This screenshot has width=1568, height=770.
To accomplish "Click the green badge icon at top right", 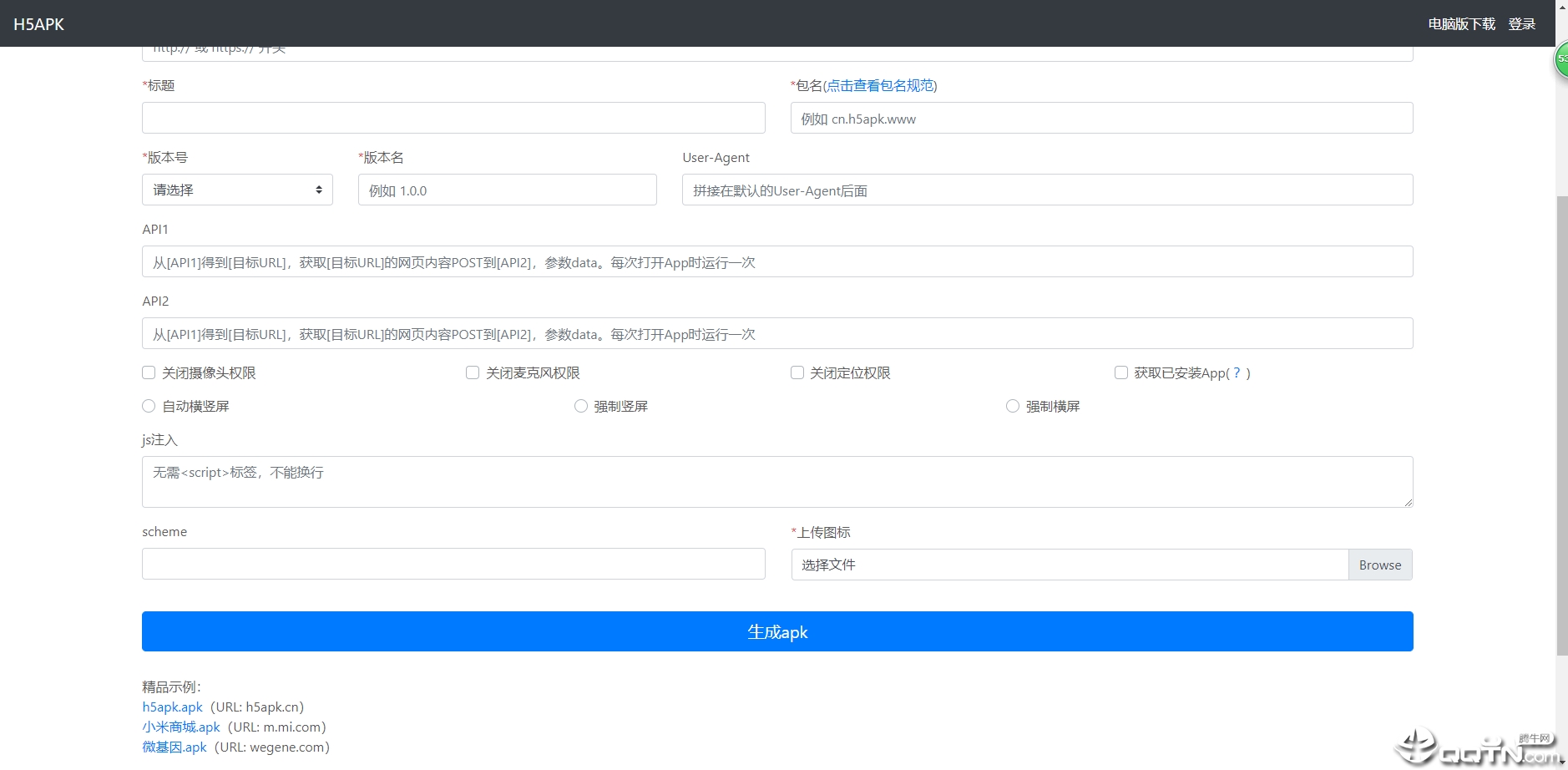I will point(1561,59).
